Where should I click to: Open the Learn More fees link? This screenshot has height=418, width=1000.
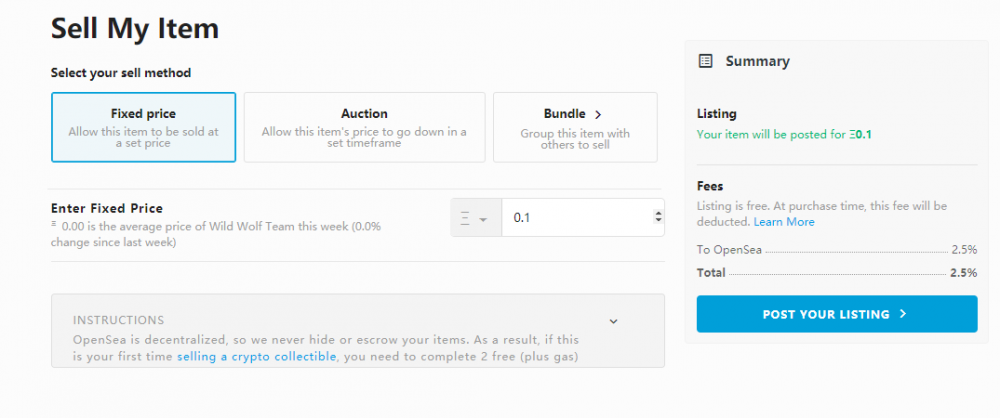[x=784, y=222]
